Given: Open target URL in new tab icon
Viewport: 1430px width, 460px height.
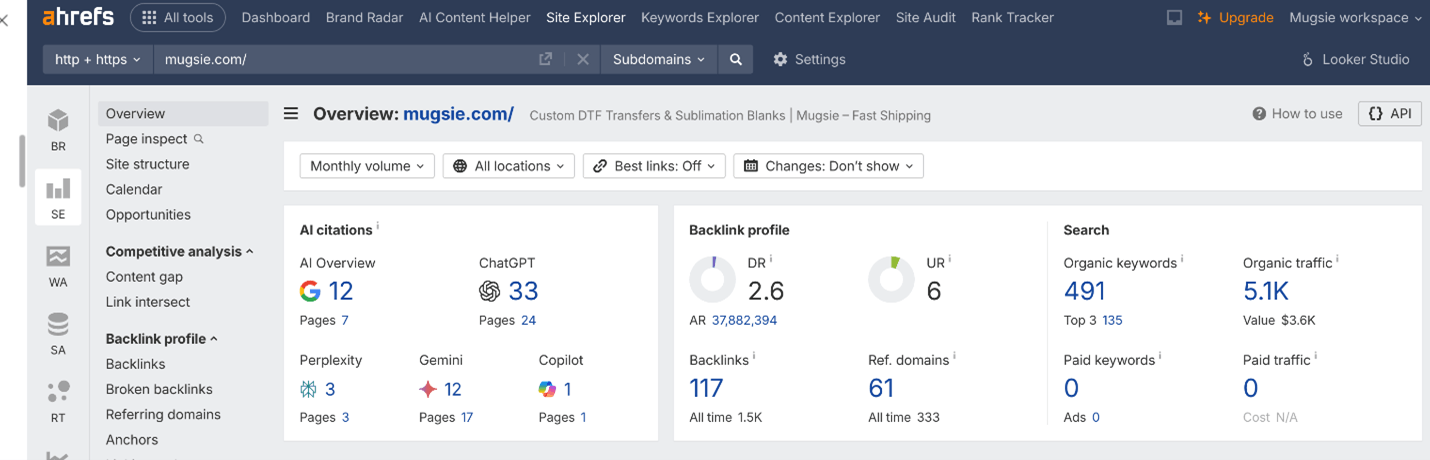Looking at the screenshot, I should pos(545,59).
